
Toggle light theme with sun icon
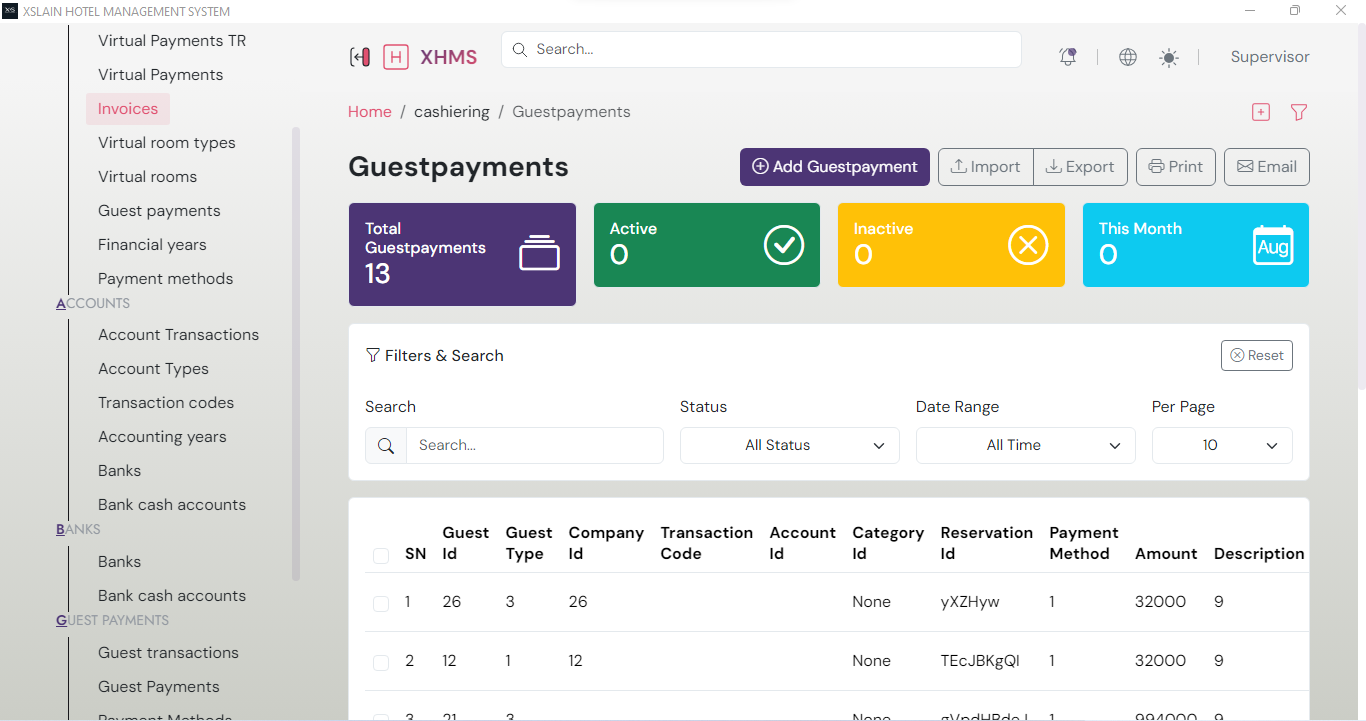[1168, 58]
